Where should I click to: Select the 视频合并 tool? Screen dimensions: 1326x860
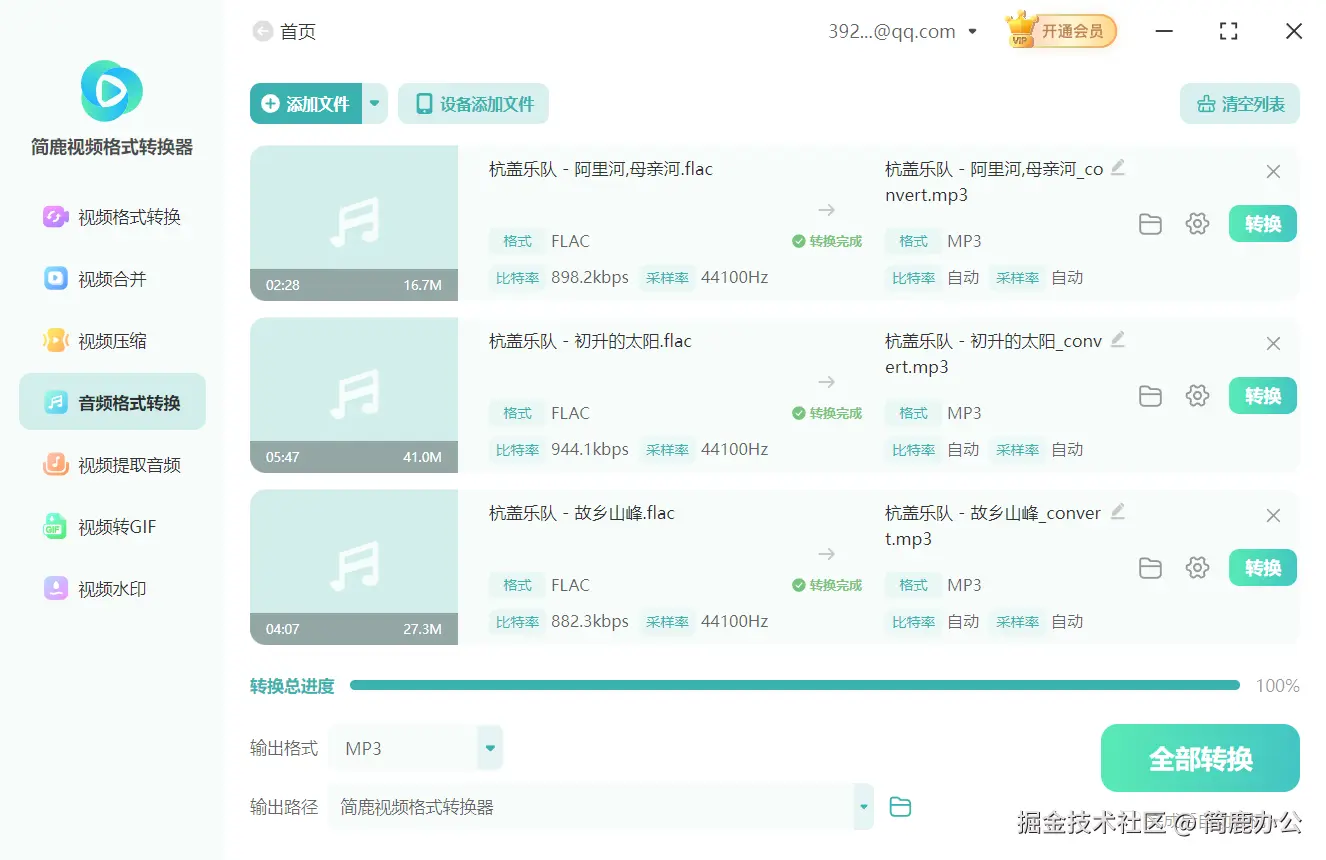coord(111,278)
